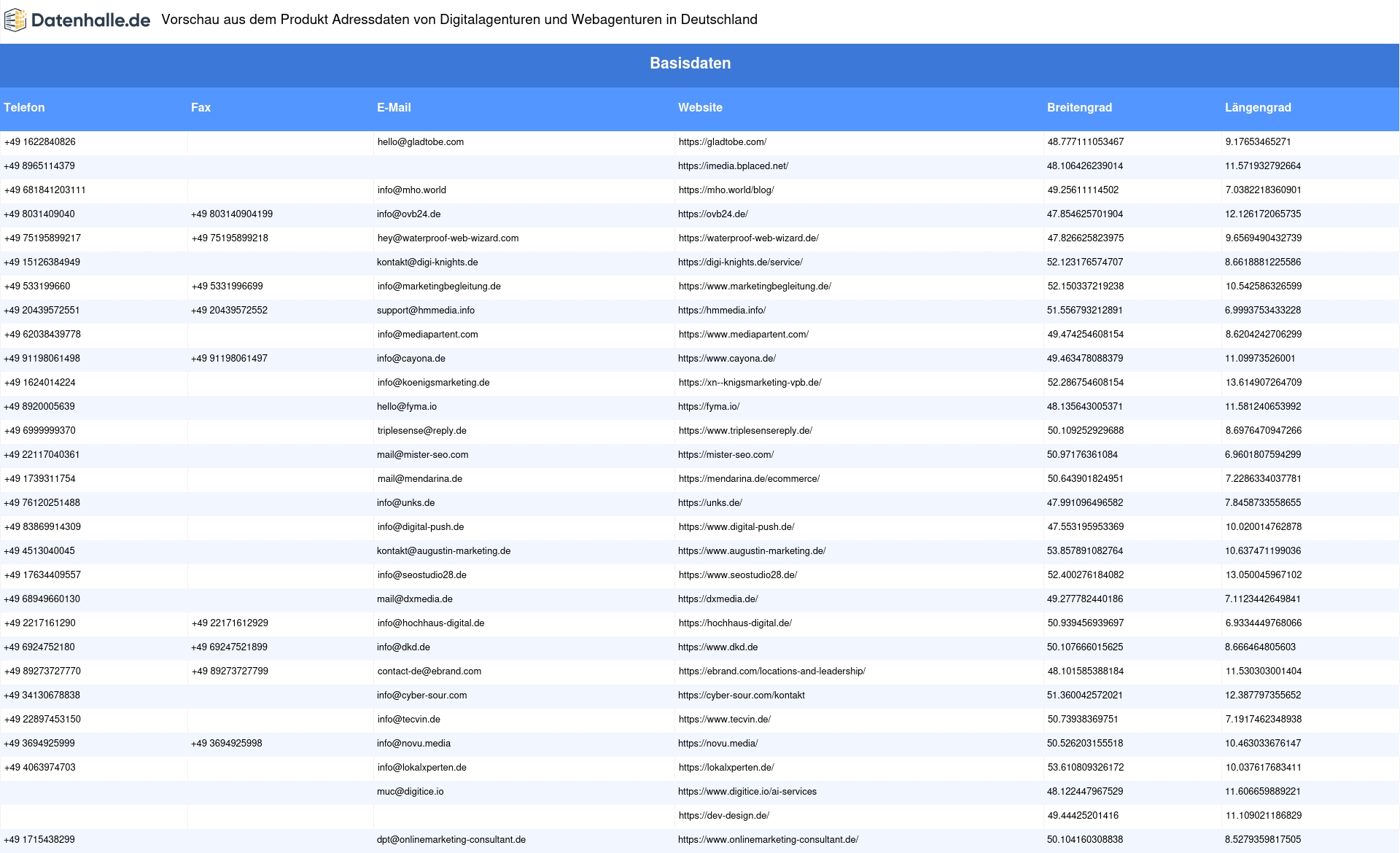Select longitude value 8.5279359817505
Viewport: 1400px width, 853px height.
[1263, 840]
